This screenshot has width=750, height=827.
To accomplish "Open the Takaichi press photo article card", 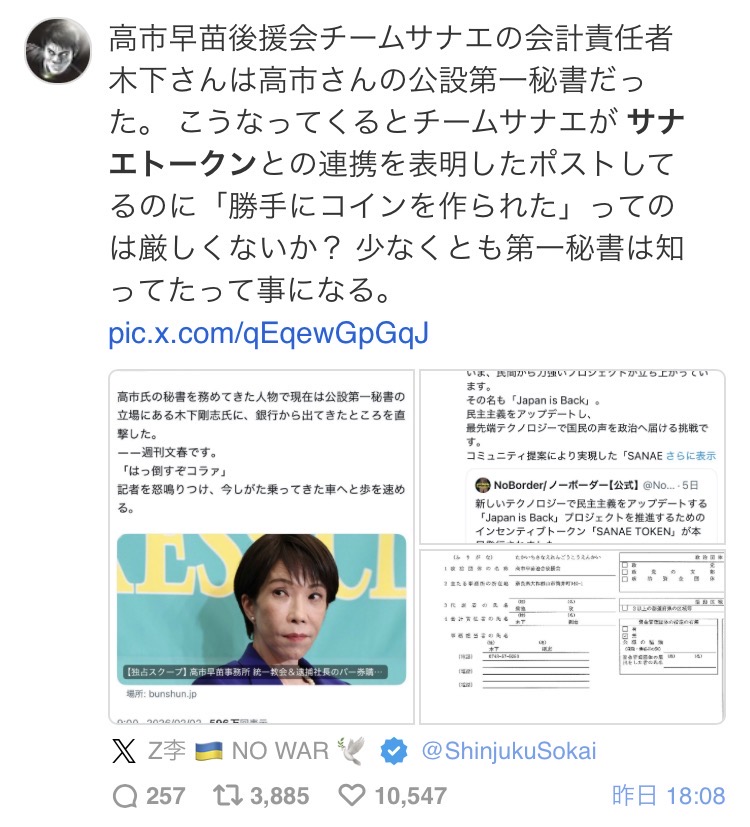I will pos(262,546).
